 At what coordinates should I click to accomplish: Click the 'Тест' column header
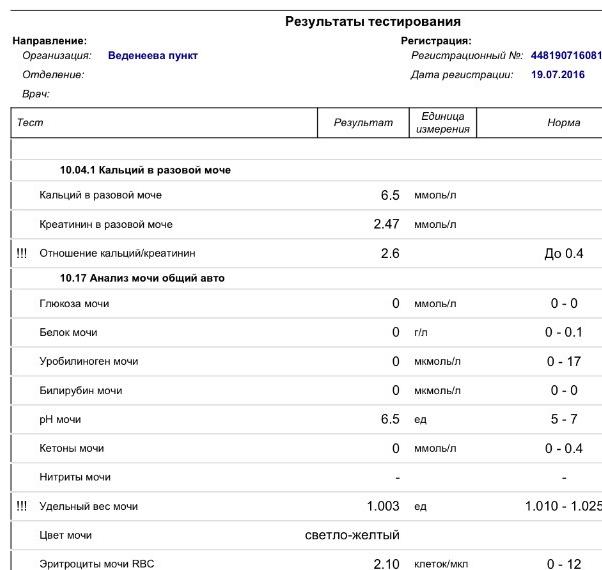coord(30,123)
